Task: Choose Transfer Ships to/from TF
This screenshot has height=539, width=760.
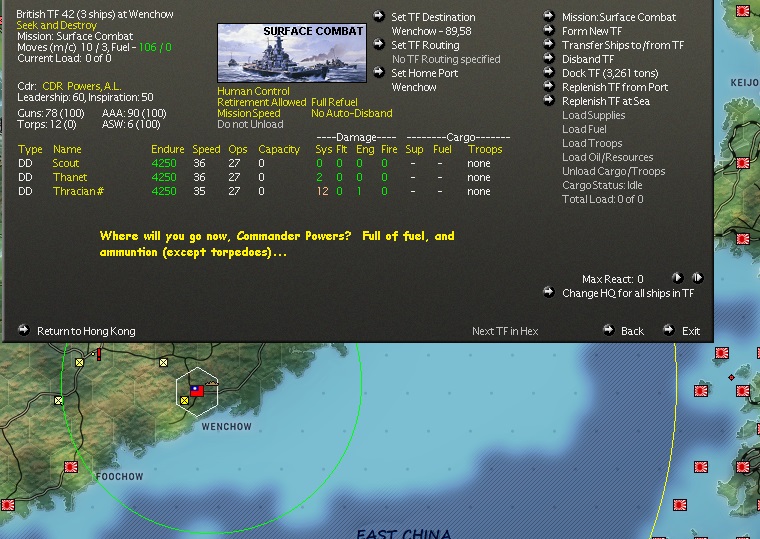Action: (623, 45)
